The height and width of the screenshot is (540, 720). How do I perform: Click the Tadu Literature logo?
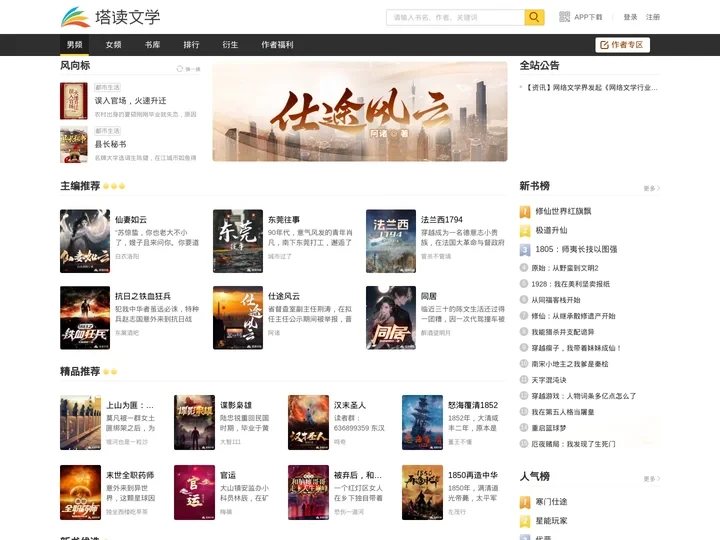[x=110, y=17]
